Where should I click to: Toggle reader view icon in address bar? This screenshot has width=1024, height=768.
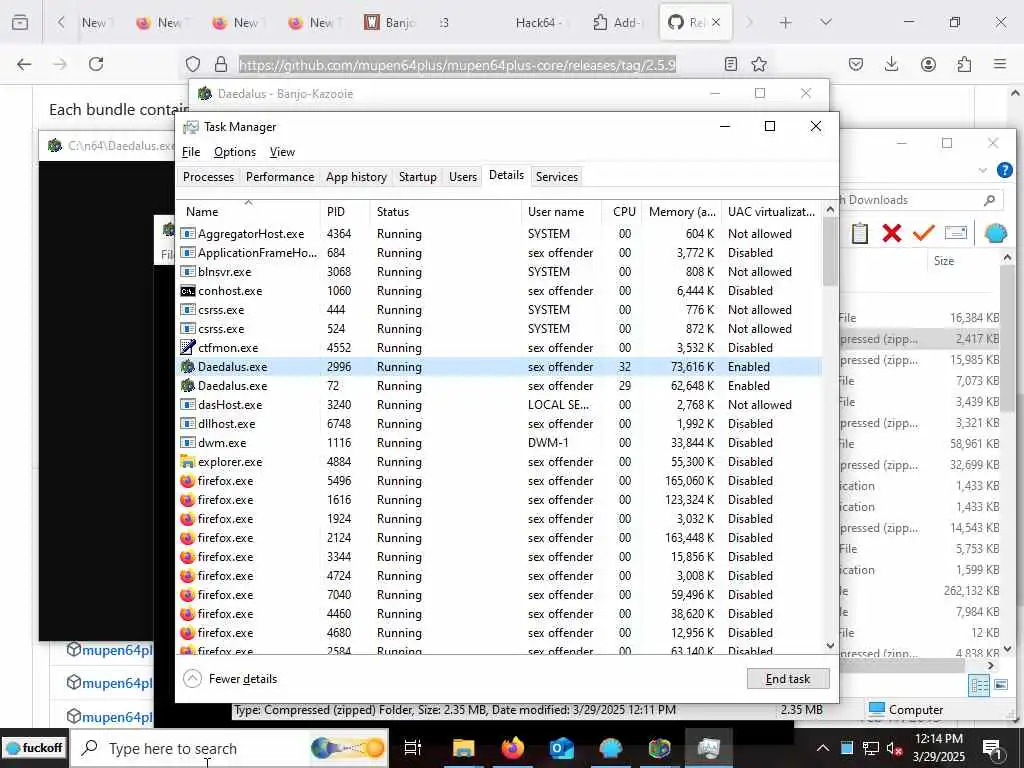point(731,64)
